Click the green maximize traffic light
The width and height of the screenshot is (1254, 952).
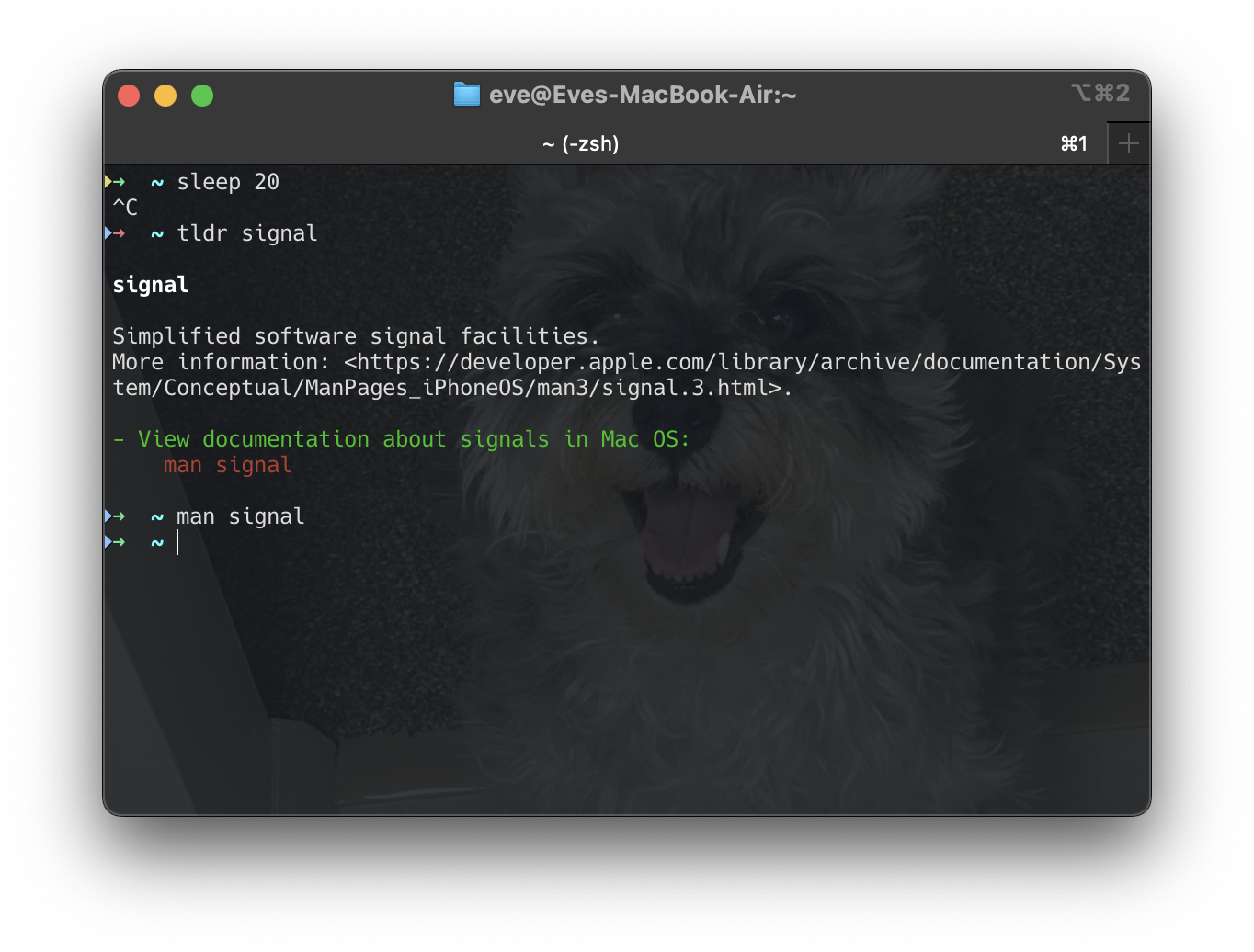201,95
